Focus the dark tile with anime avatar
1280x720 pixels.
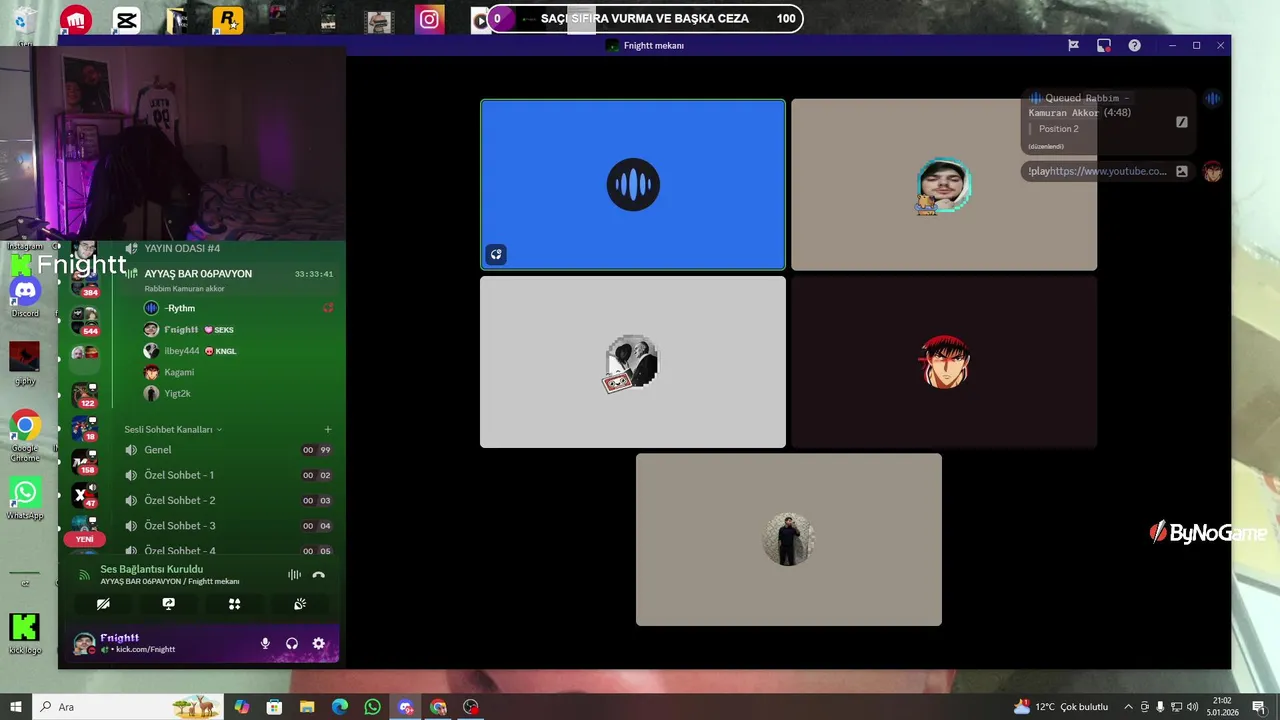pos(944,362)
